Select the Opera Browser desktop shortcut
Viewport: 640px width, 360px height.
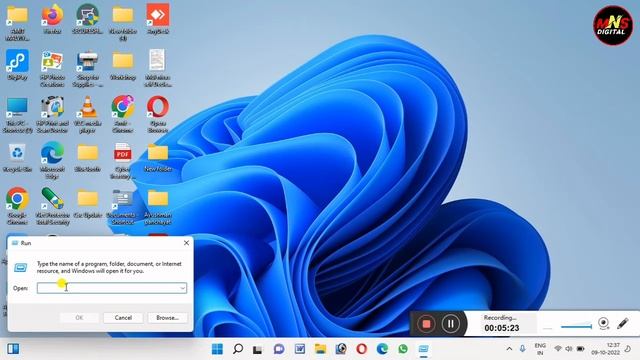coord(158,115)
